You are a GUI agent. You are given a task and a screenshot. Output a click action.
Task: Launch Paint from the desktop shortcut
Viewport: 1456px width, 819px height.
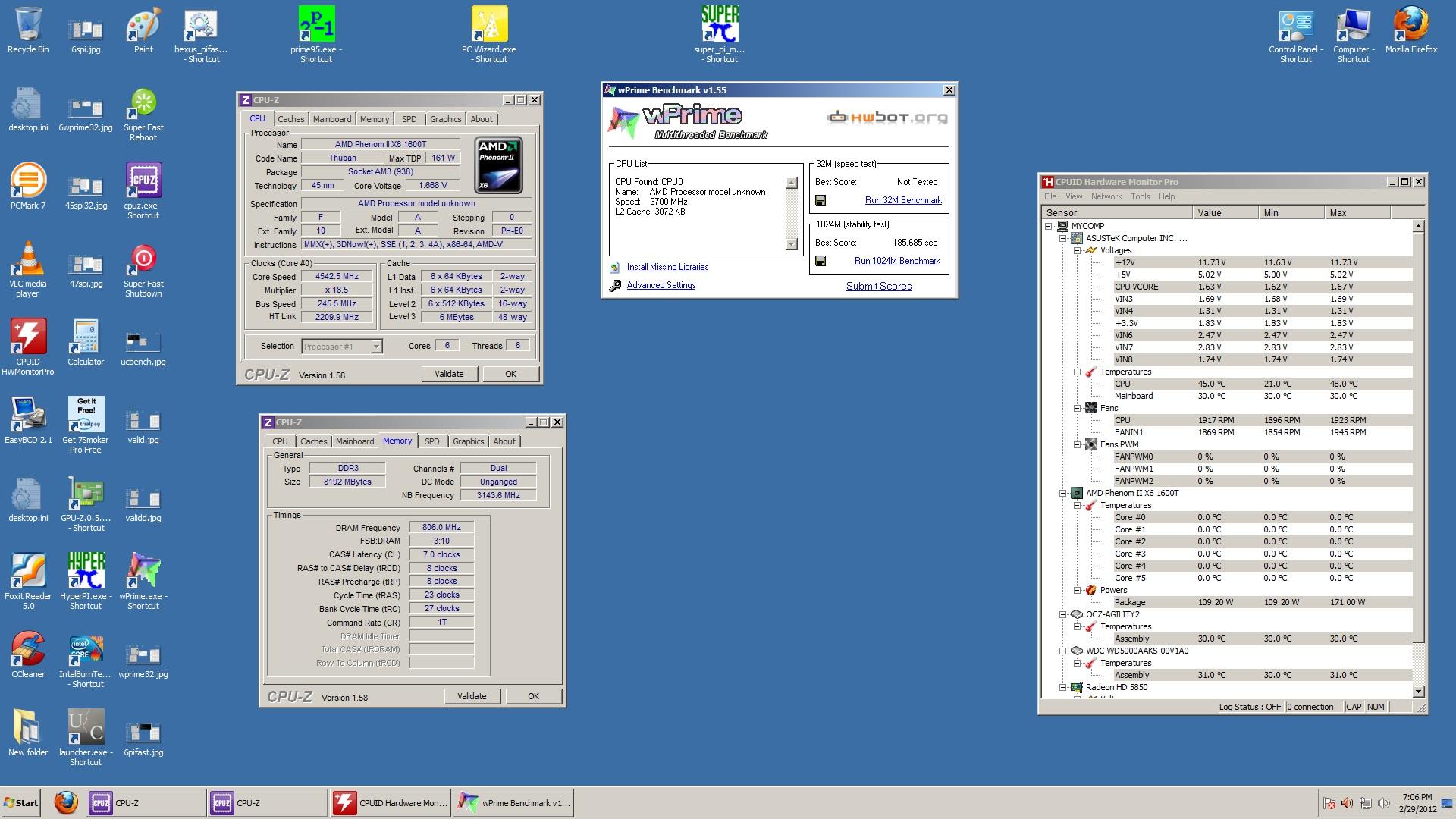(143, 30)
